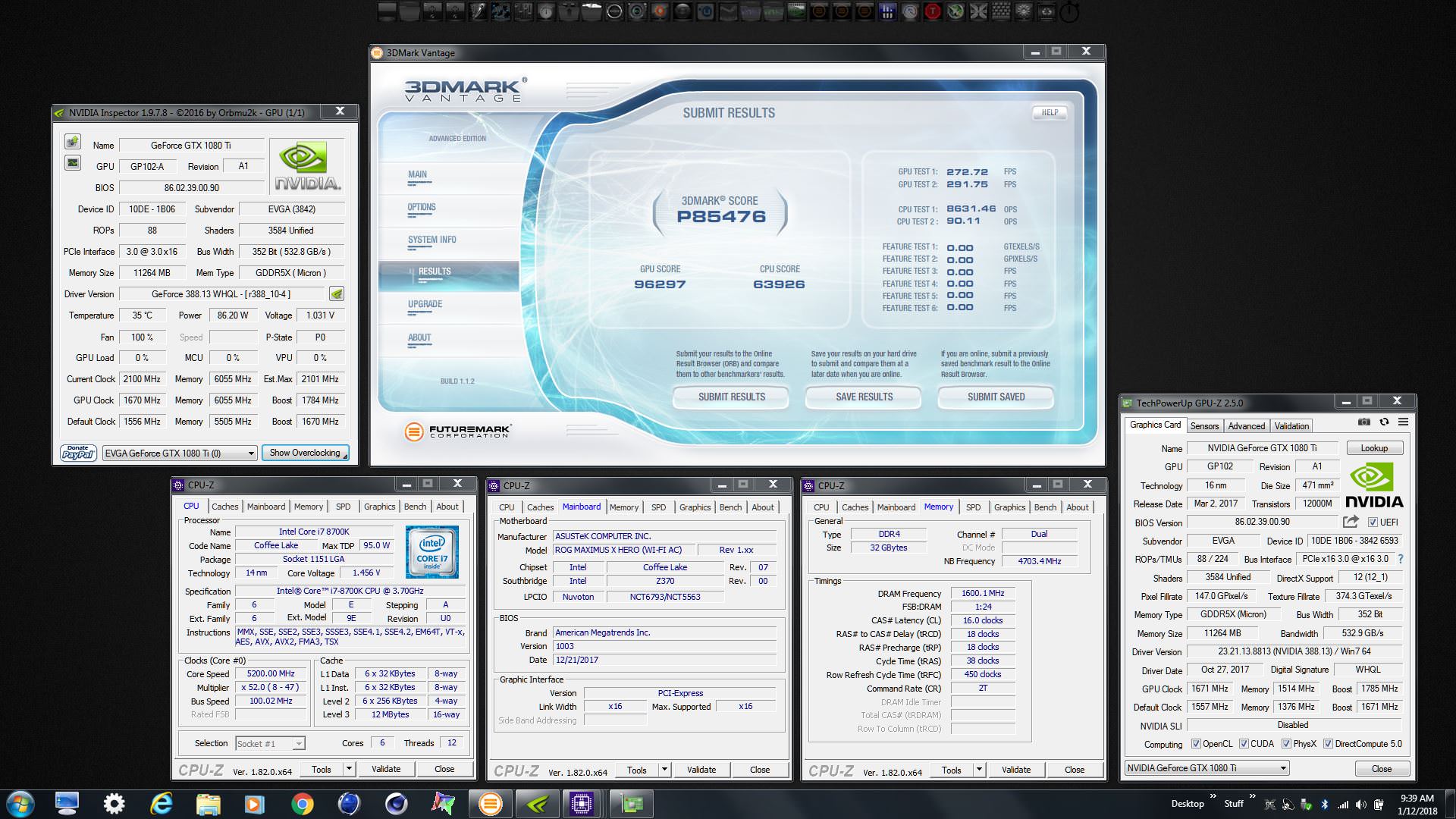The height and width of the screenshot is (819, 1456).
Task: Click the Bus Interface question mark
Action: pos(1400,560)
